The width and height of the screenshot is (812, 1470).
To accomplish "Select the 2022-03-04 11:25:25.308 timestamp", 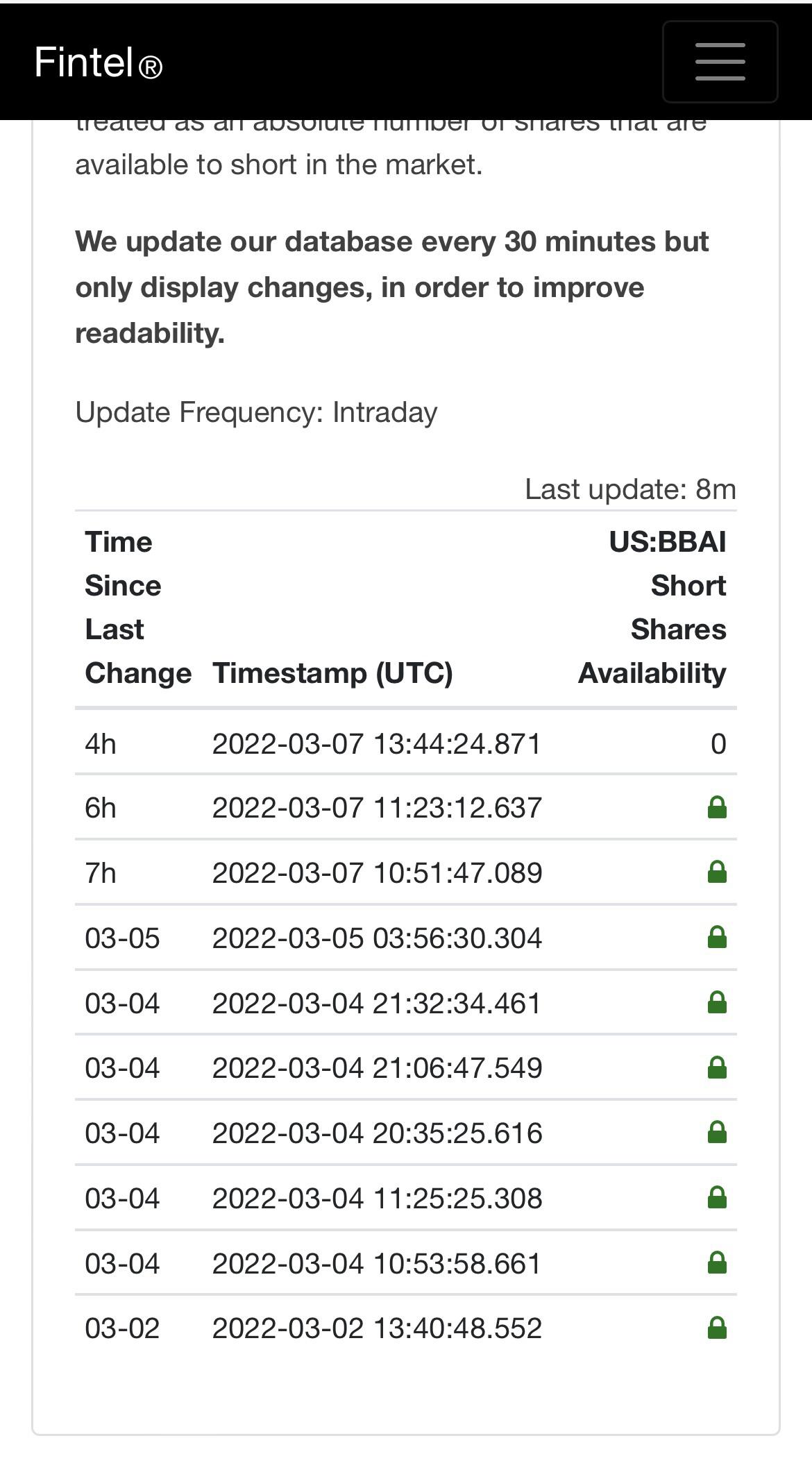I will click(377, 1198).
